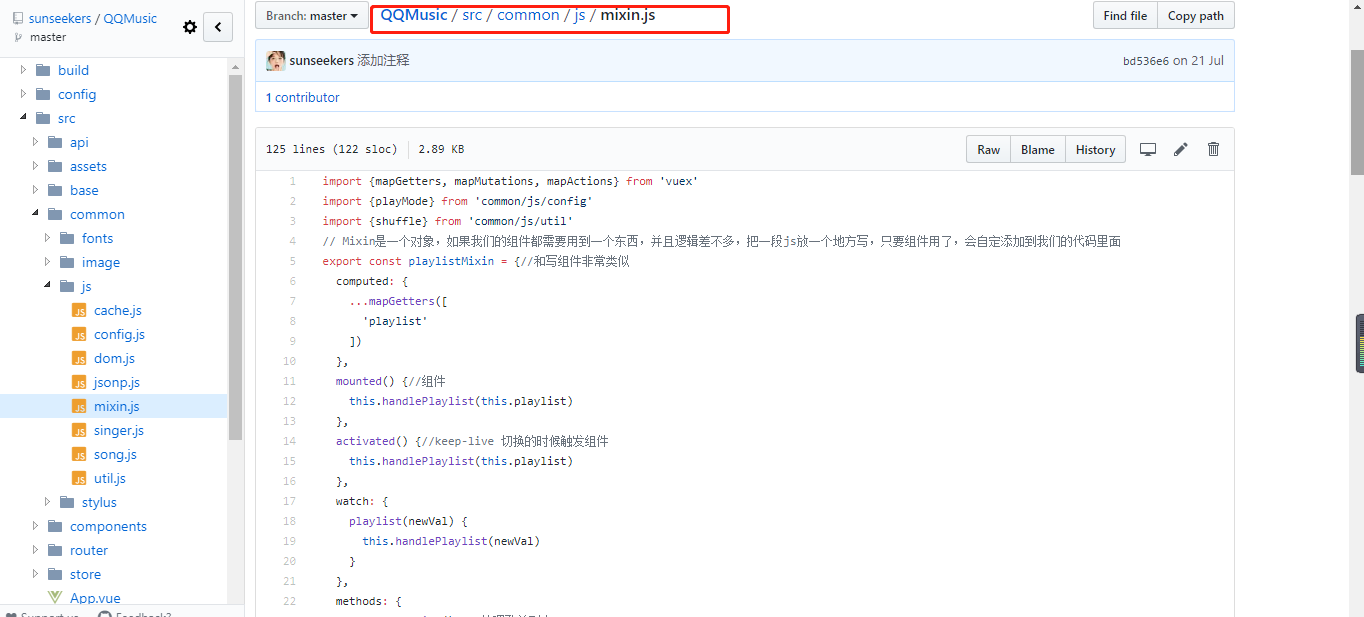The image size is (1364, 617).
Task: Click line number 14 in code
Action: [289, 441]
